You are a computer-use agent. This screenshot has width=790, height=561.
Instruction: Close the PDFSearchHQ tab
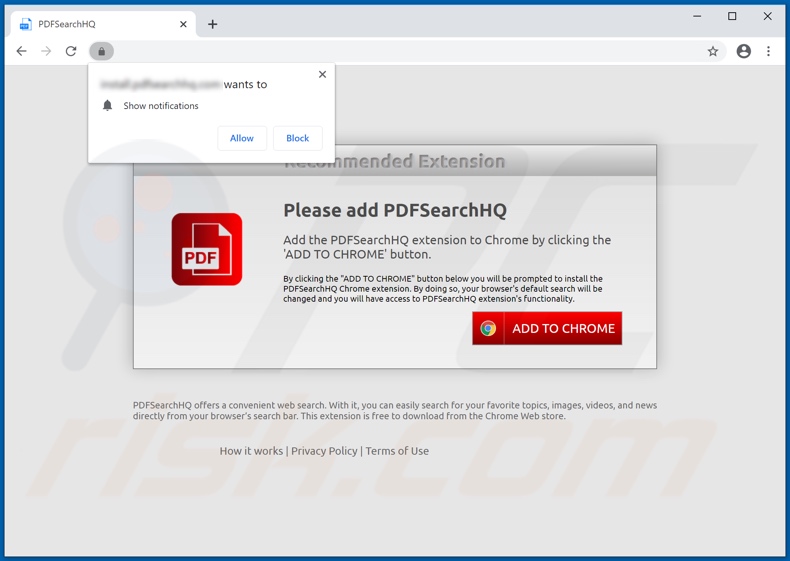183,24
